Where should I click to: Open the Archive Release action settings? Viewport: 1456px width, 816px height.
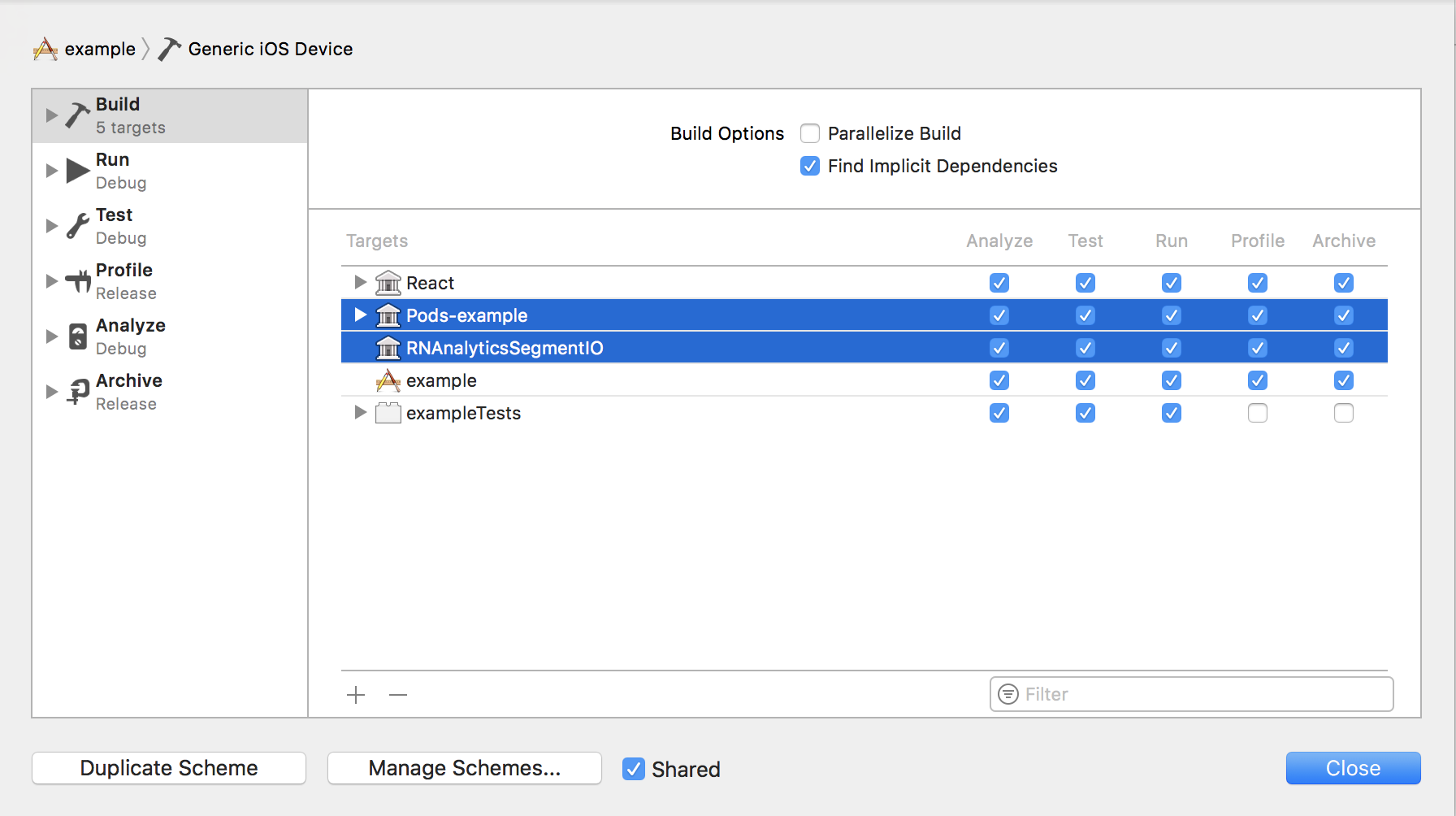[170, 392]
